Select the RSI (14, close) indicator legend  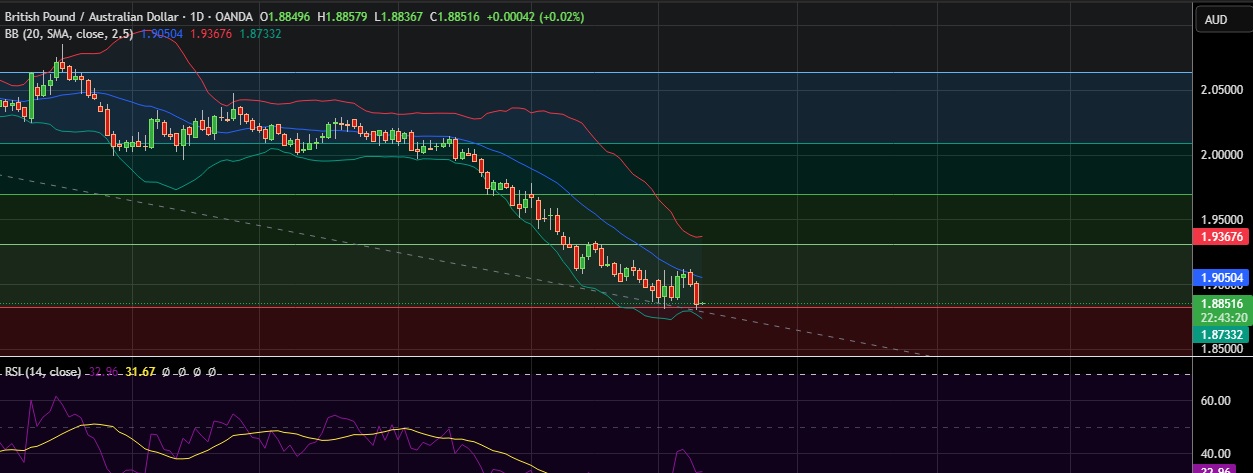pyautogui.click(x=40, y=372)
